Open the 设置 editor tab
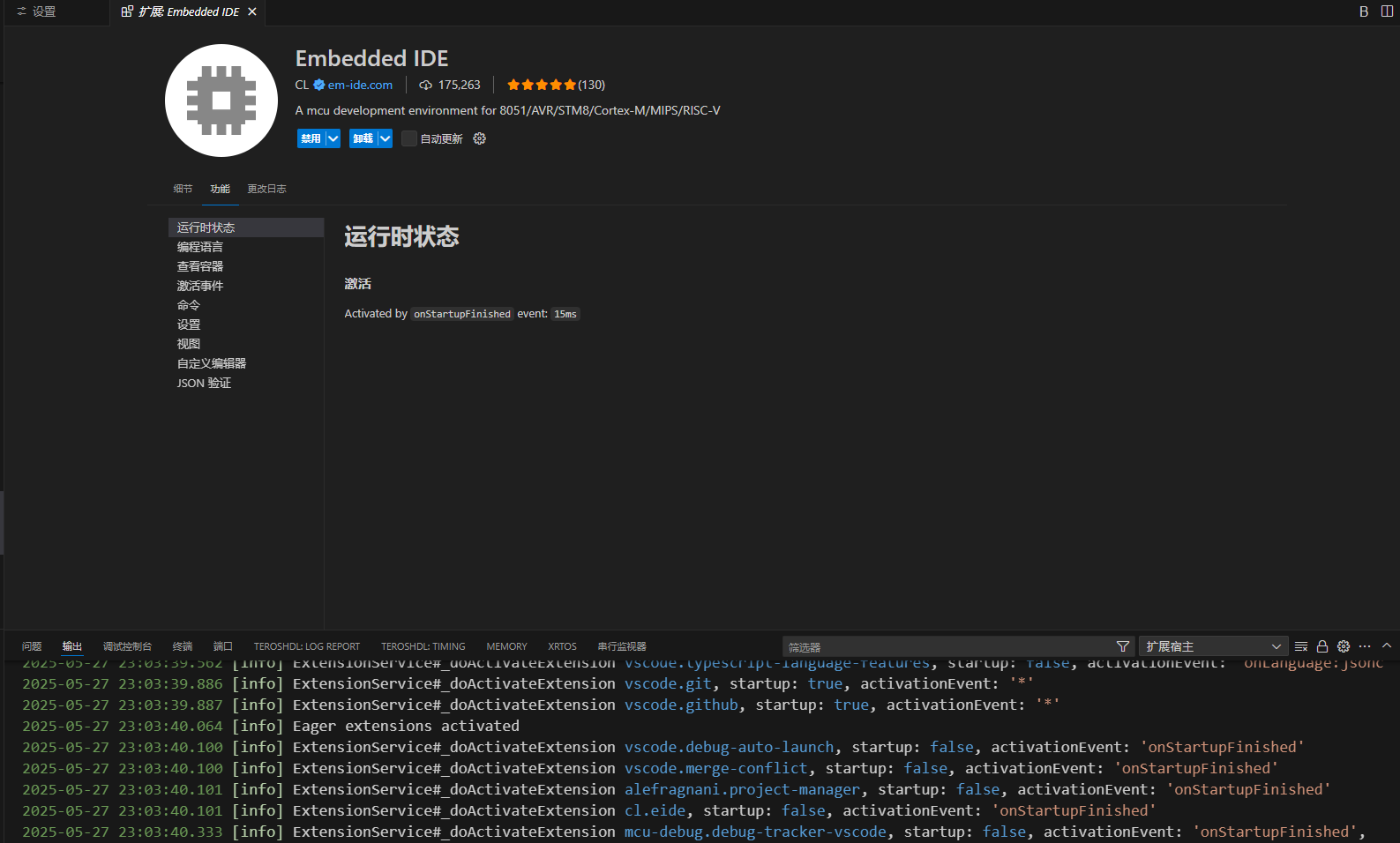This screenshot has width=1400, height=843. coord(35,11)
